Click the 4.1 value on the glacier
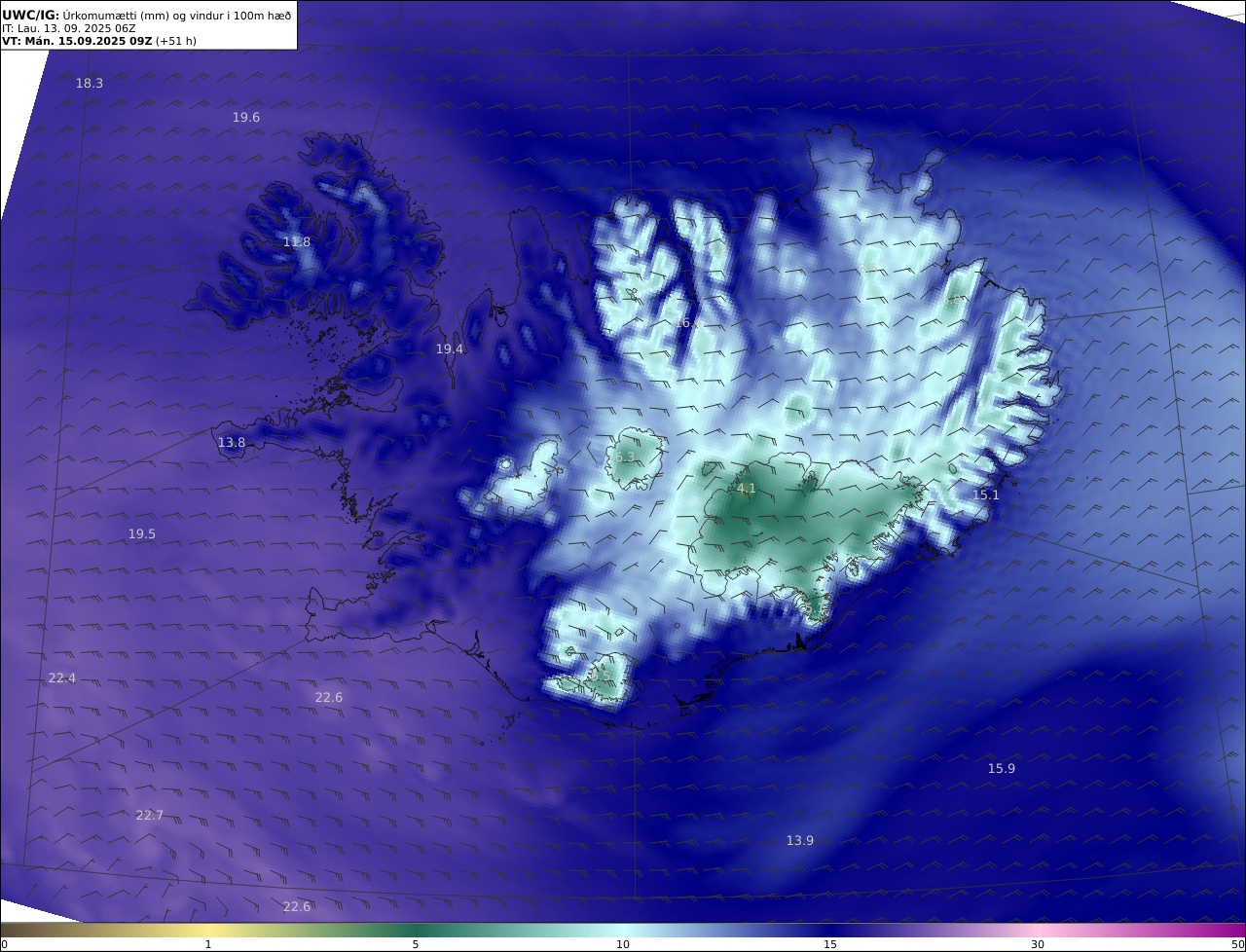1246x952 pixels. [x=747, y=488]
